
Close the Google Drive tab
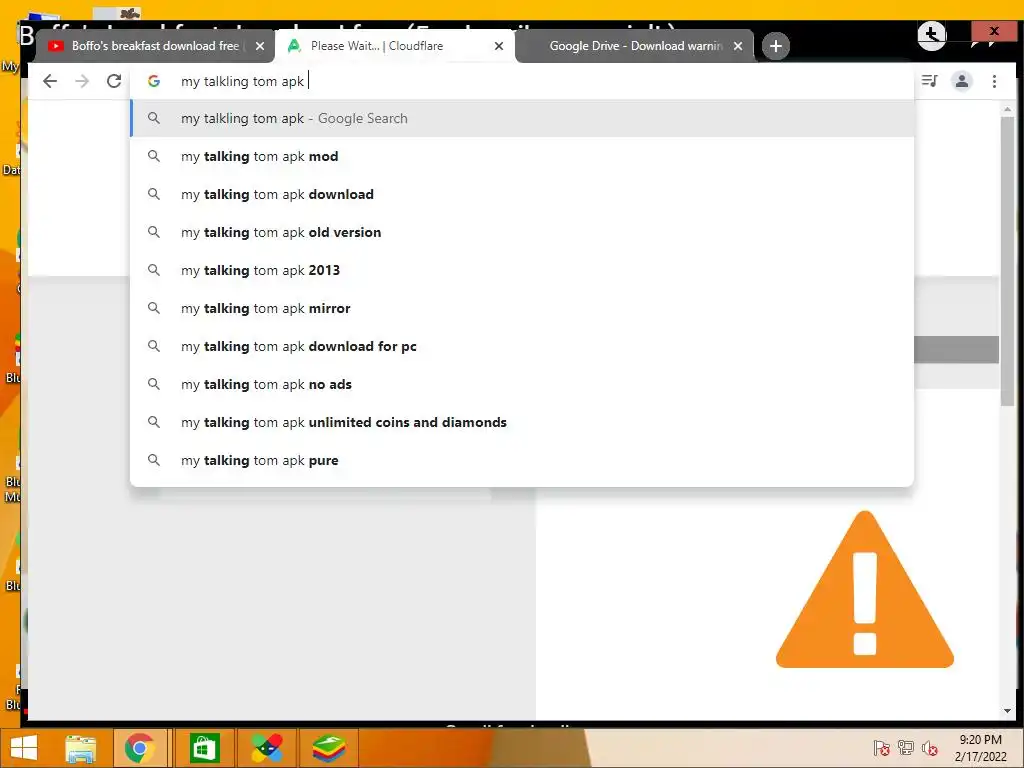point(738,46)
